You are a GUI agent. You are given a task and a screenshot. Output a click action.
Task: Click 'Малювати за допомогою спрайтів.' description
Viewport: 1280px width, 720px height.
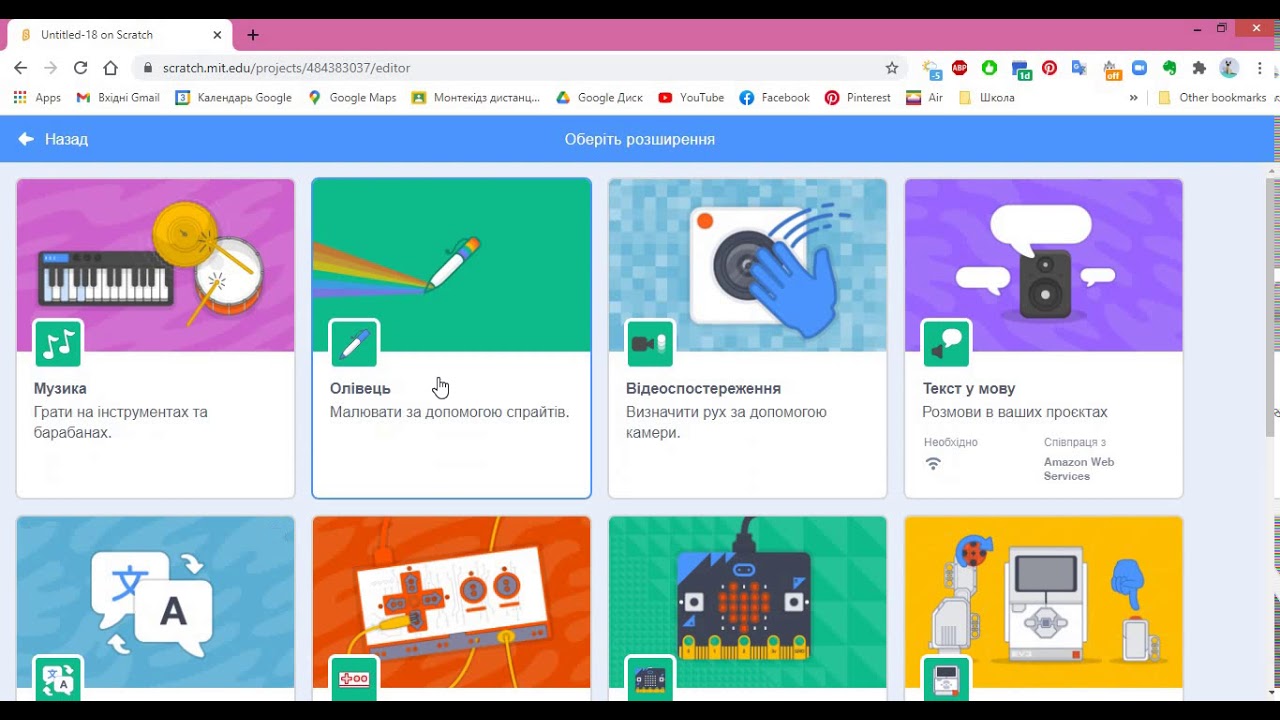[x=449, y=412]
